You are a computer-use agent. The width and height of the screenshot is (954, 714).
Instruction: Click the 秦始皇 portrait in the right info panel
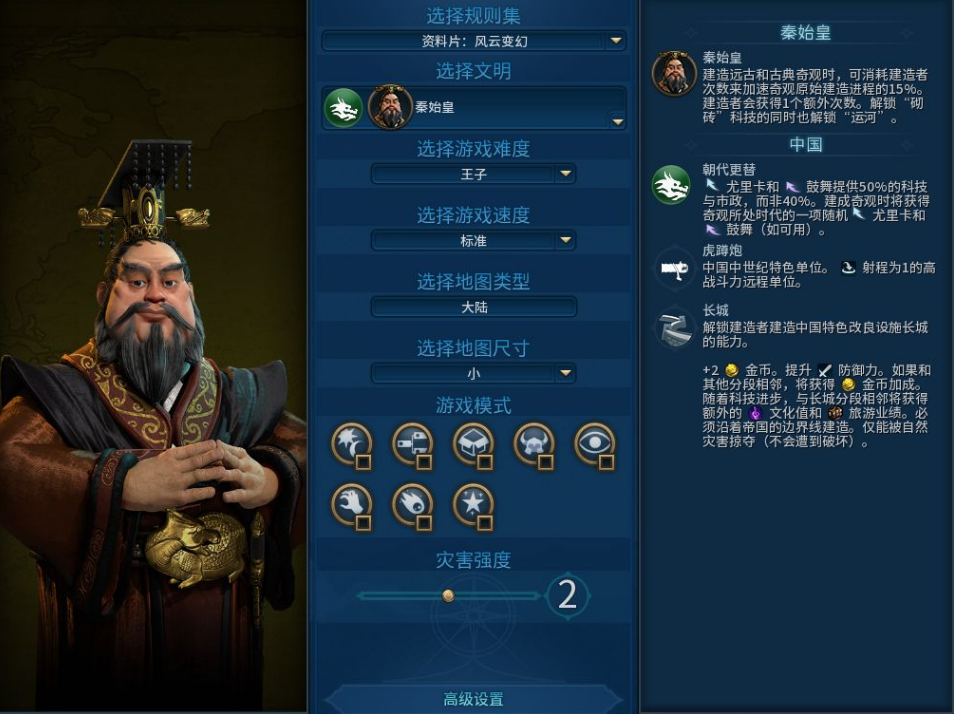coord(674,74)
